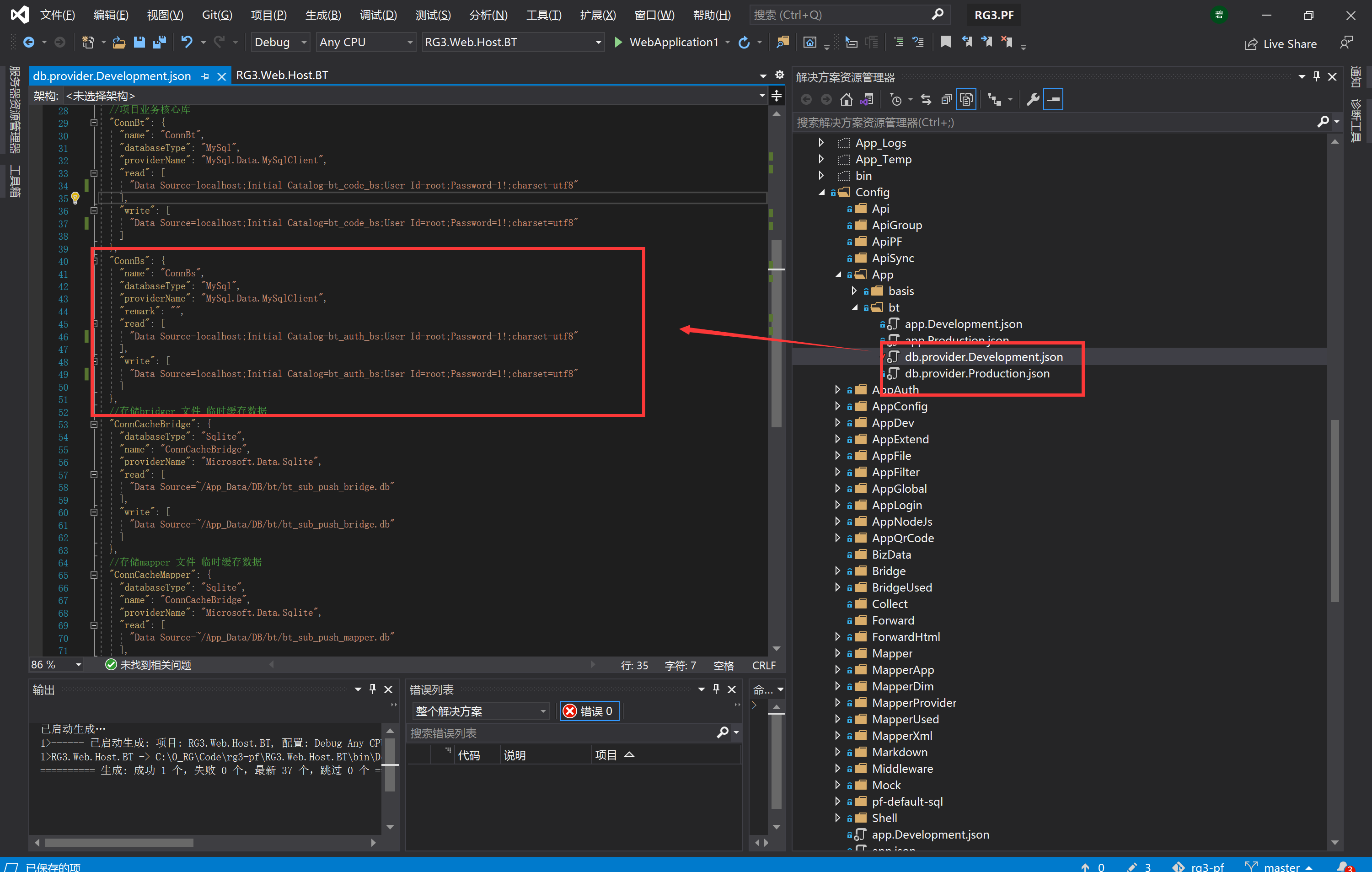The height and width of the screenshot is (872, 1372).
Task: Open editor tab settings gear icon
Action: 780,75
